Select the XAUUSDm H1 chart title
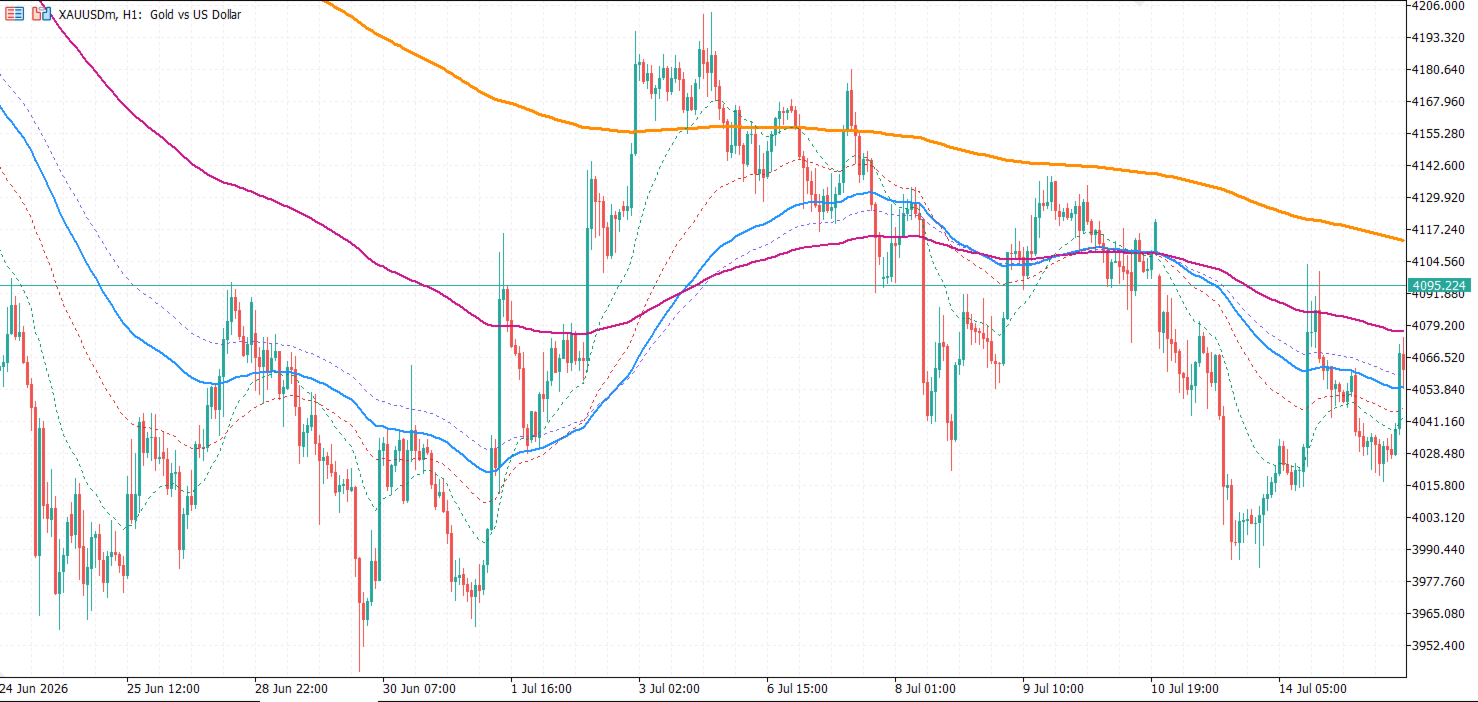Screen dimensions: 1478x702 [150, 15]
